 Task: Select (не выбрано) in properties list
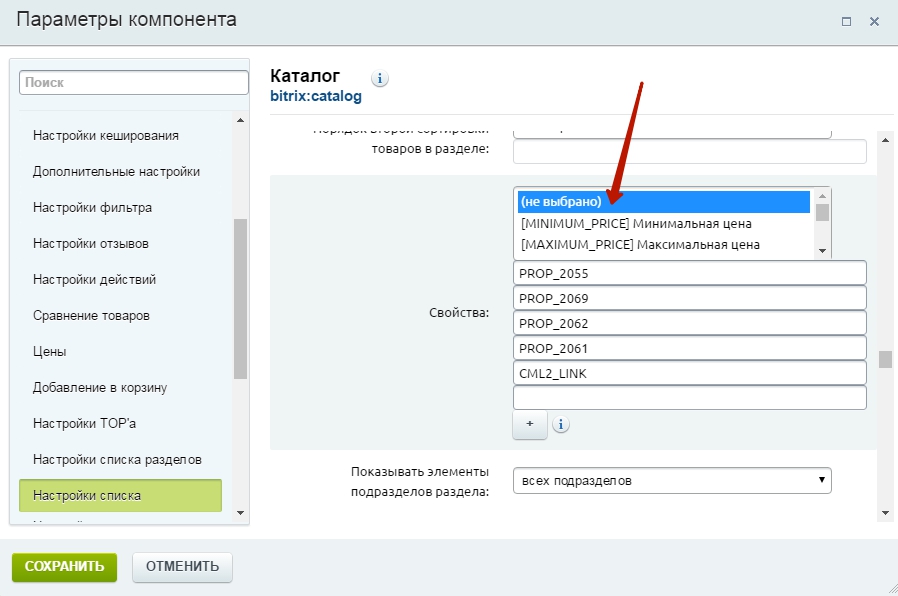(663, 202)
